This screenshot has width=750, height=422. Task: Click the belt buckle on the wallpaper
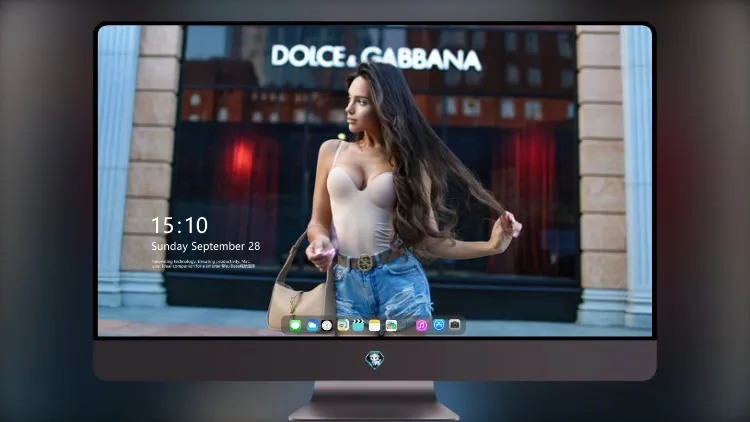365,262
